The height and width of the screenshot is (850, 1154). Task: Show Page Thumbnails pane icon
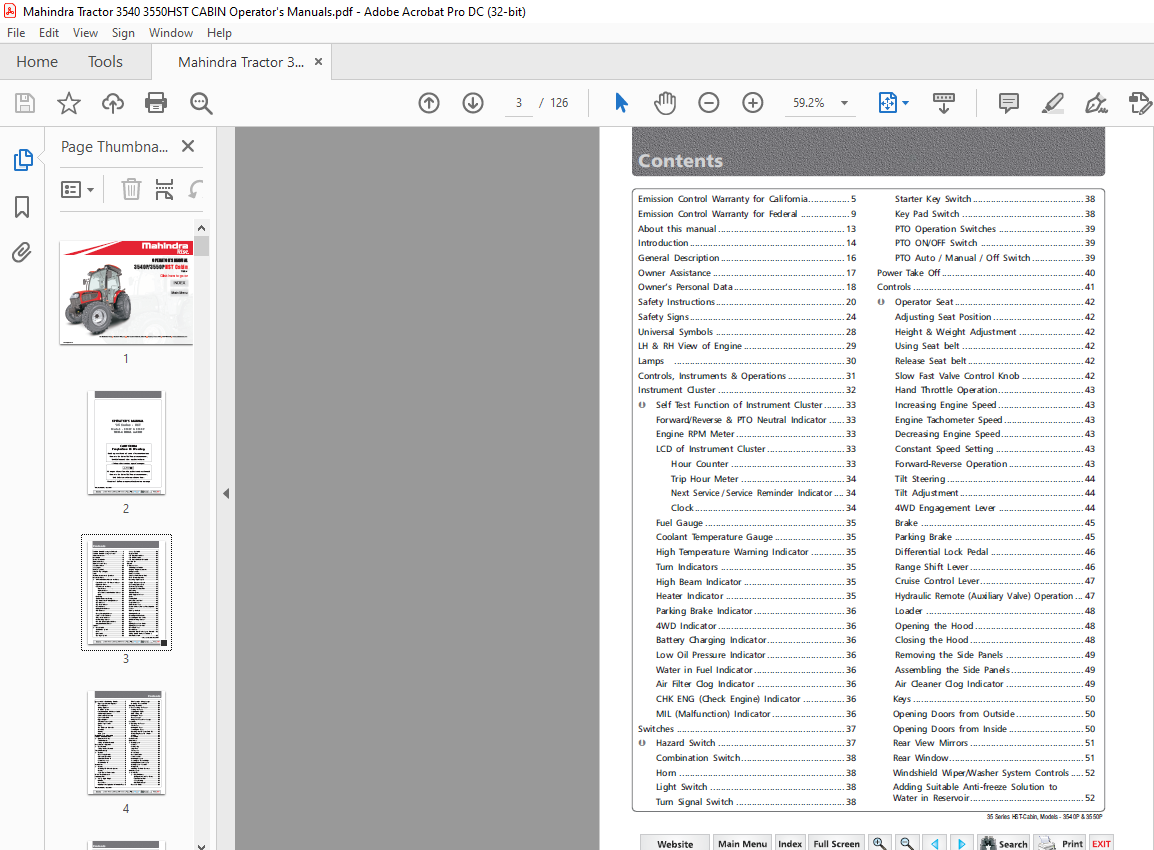(x=23, y=160)
